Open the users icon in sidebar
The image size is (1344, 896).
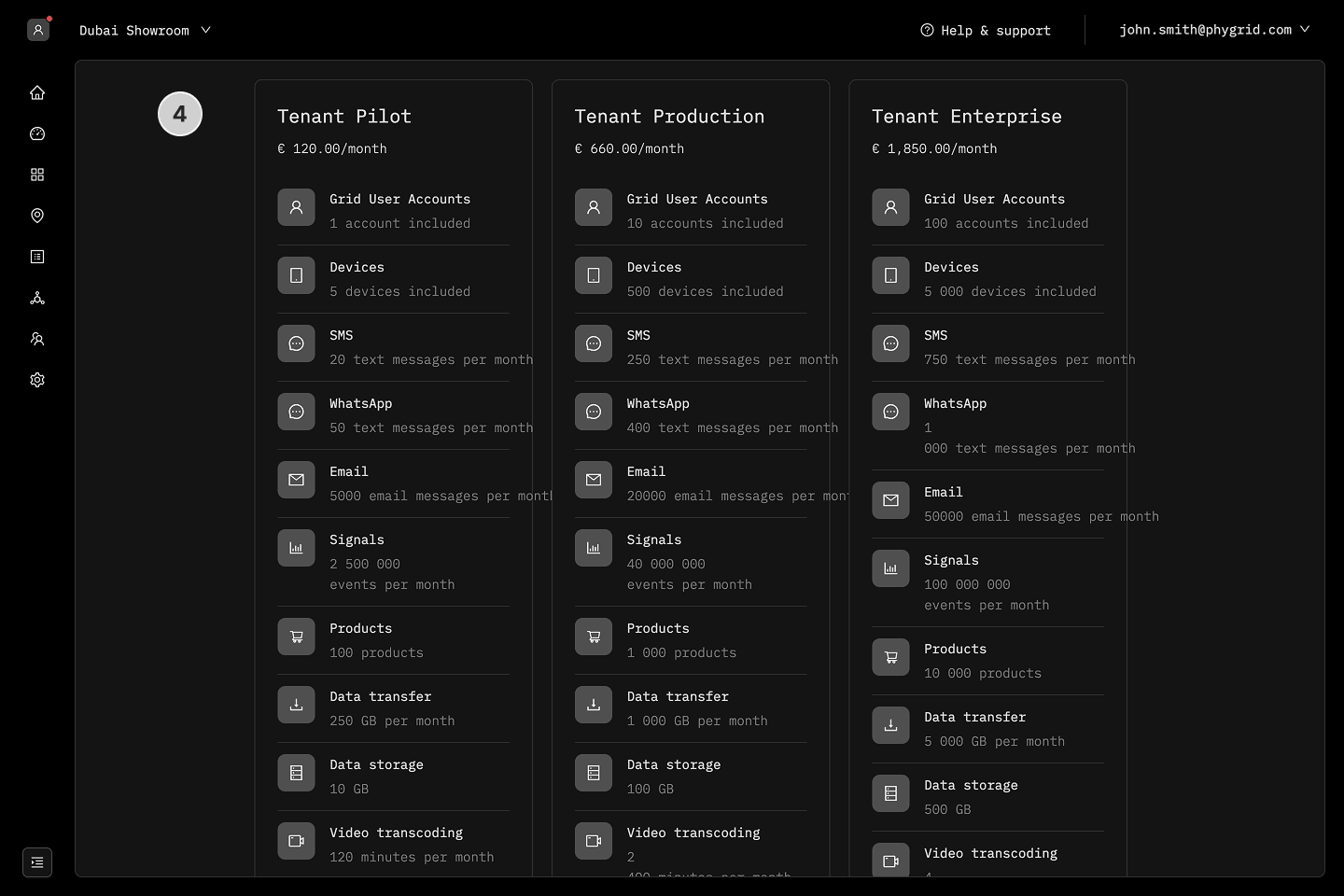click(x=37, y=339)
